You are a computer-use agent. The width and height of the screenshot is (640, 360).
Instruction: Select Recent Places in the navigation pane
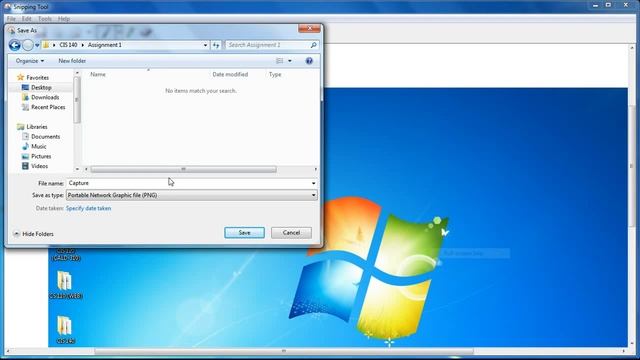coord(48,107)
